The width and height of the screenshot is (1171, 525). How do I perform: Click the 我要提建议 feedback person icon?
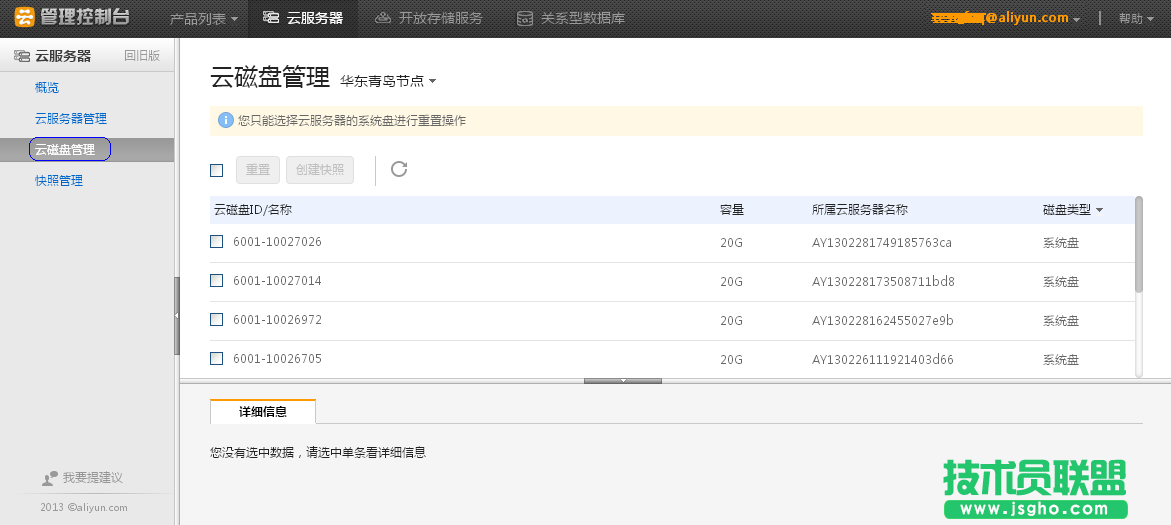pyautogui.click(x=50, y=478)
